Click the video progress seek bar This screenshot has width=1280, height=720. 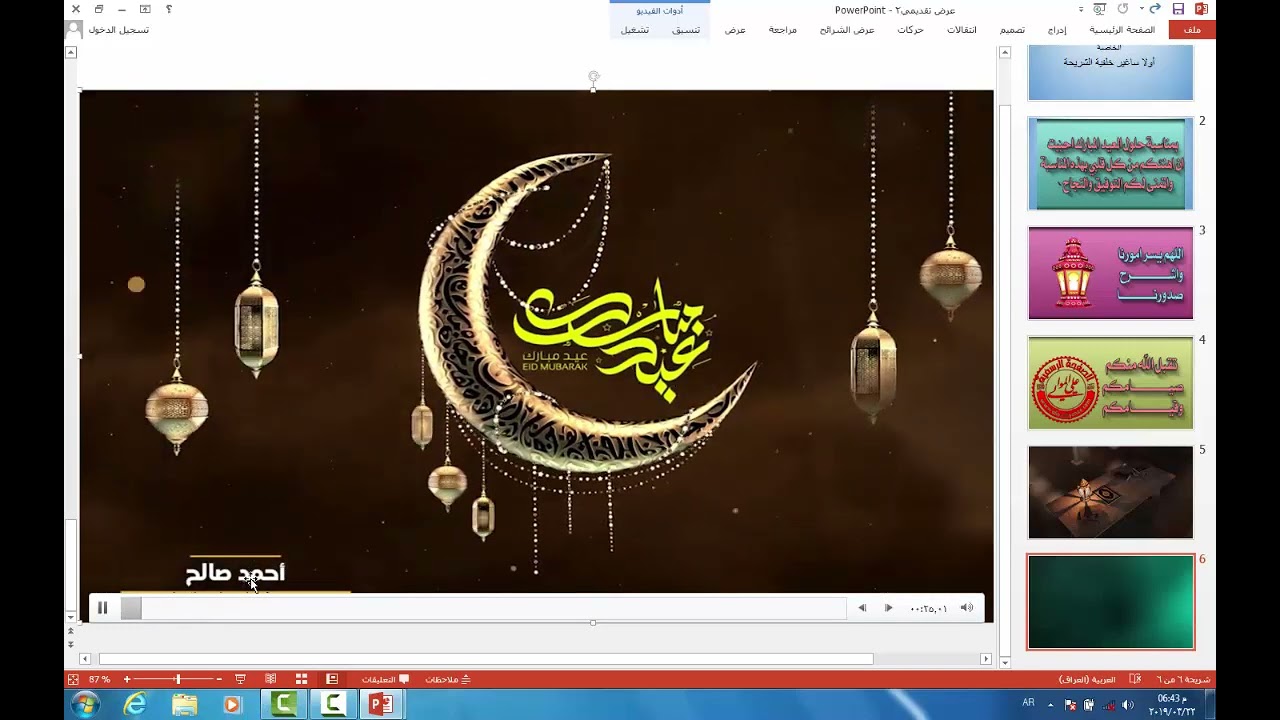483,608
